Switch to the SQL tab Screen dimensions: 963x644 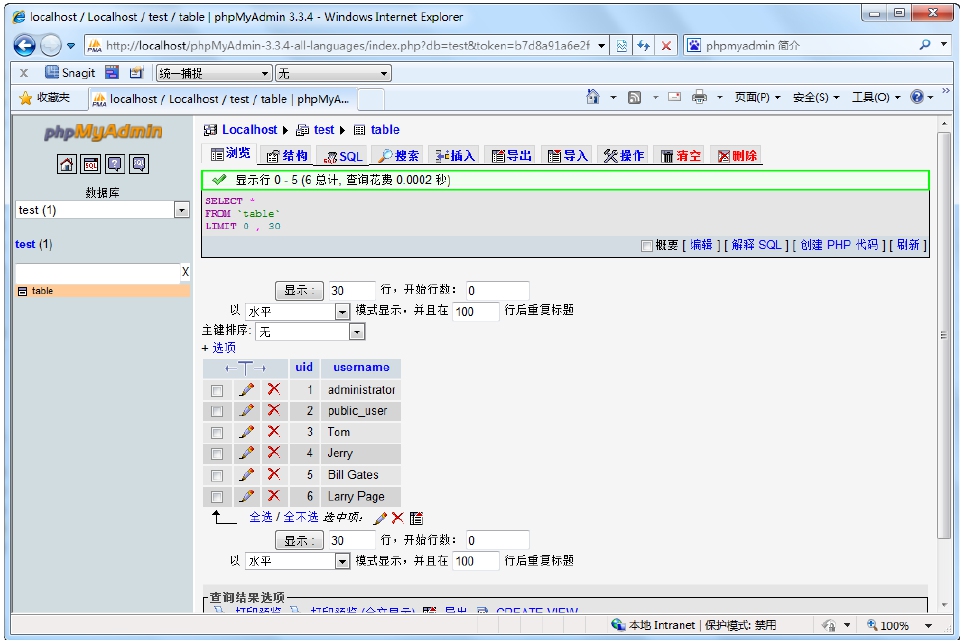(x=342, y=156)
